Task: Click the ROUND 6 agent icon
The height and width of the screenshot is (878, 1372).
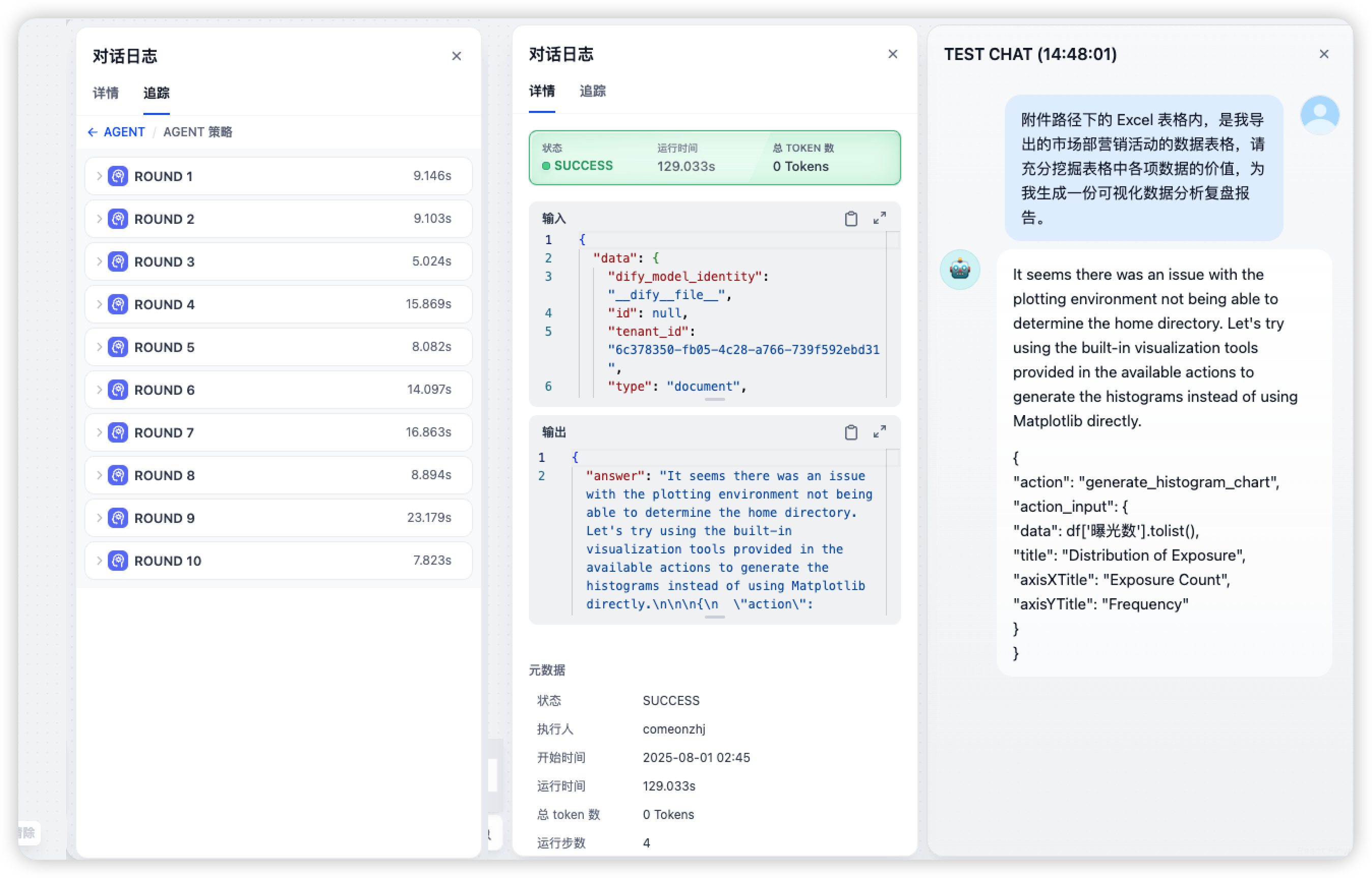Action: [x=118, y=390]
